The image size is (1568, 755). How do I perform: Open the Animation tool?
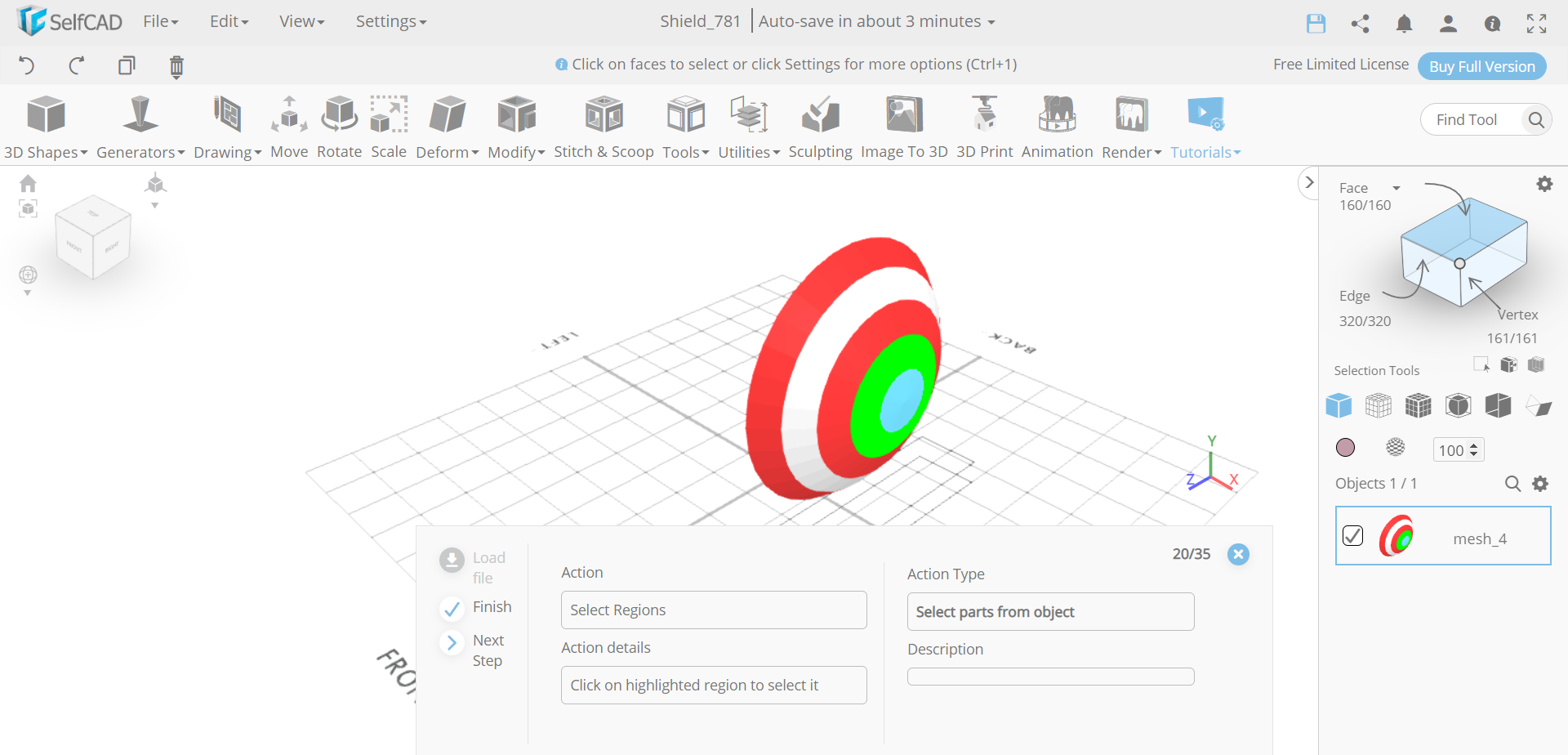pyautogui.click(x=1057, y=127)
